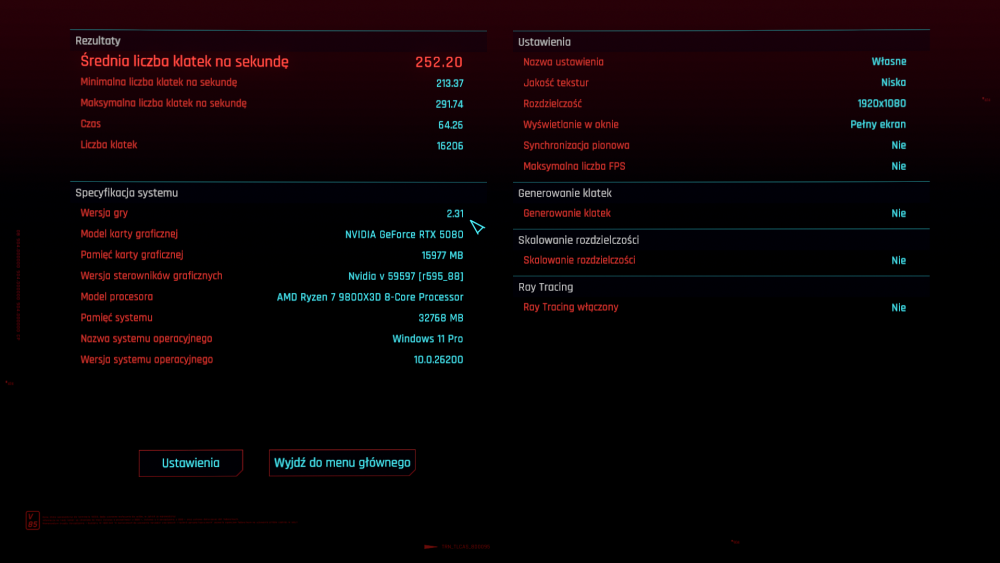This screenshot has width=1000, height=563.
Task: Select frame count value 16206
Action: [450, 146]
